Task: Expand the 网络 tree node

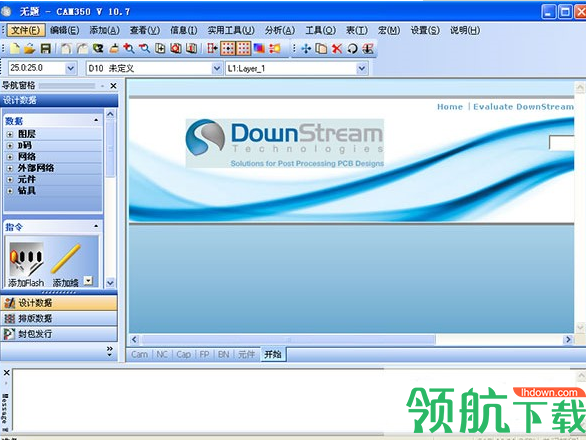Action: pyautogui.click(x=10, y=157)
